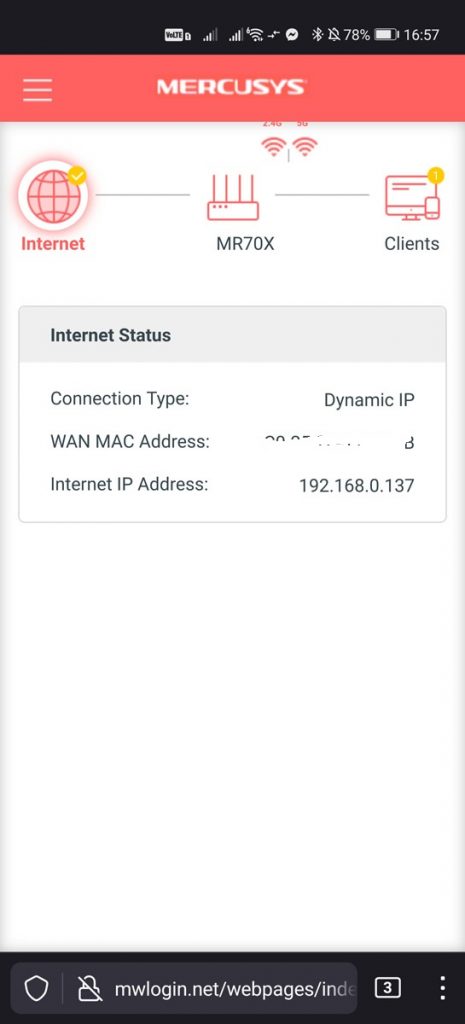This screenshot has width=465, height=1024.
Task: Tap the insecure connection lock icon
Action: [89, 989]
